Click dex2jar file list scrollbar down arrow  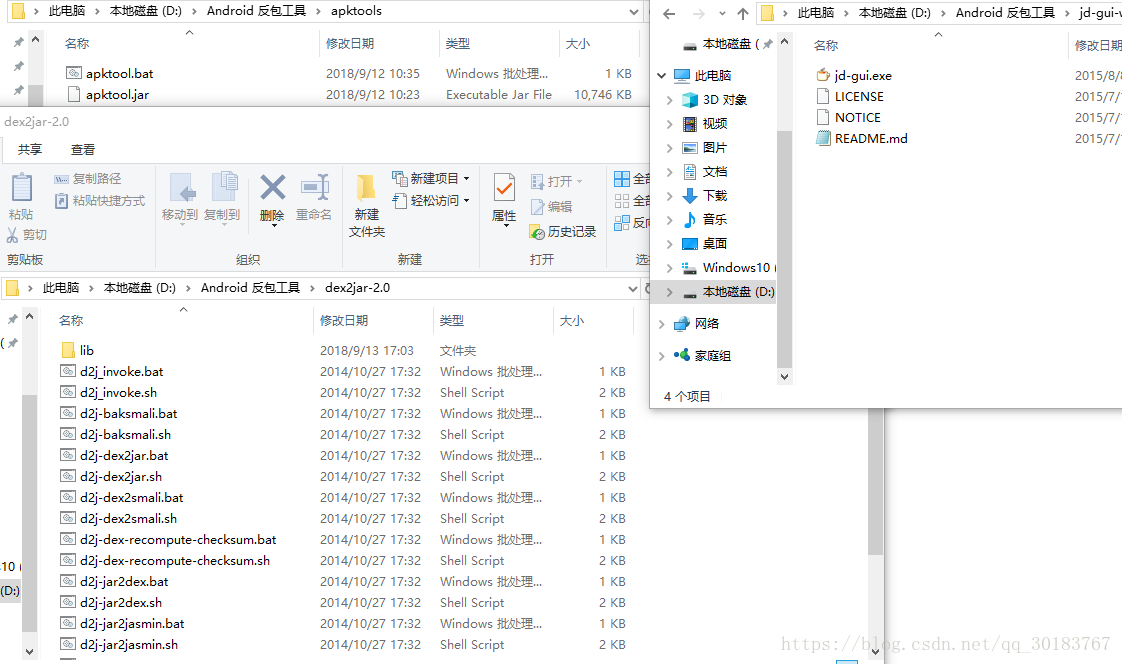pos(875,652)
